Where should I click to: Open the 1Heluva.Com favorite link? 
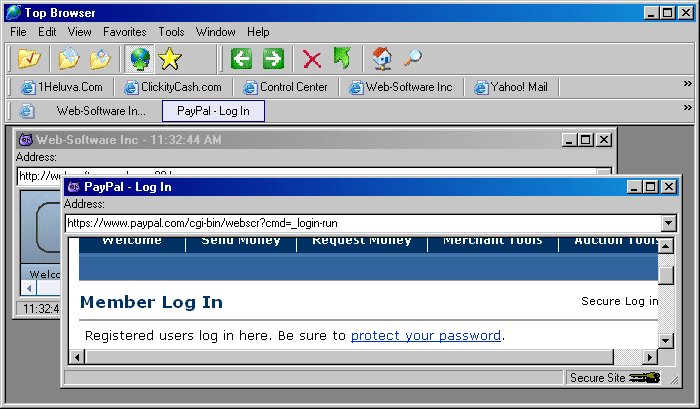click(x=62, y=87)
